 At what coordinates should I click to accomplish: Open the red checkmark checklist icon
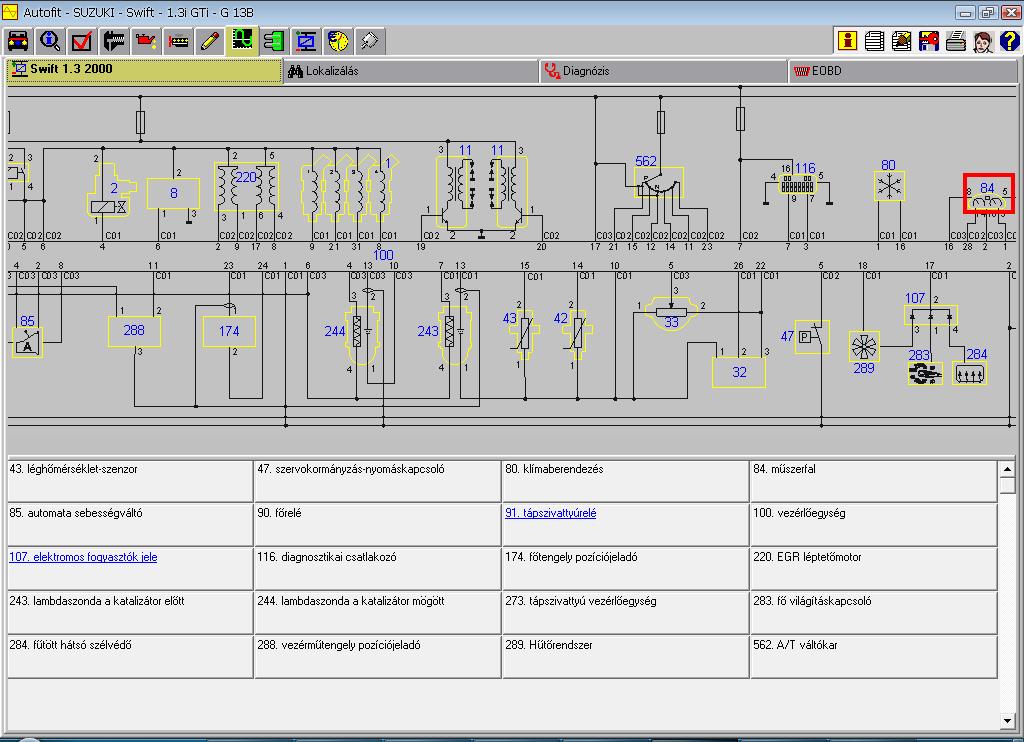point(82,41)
